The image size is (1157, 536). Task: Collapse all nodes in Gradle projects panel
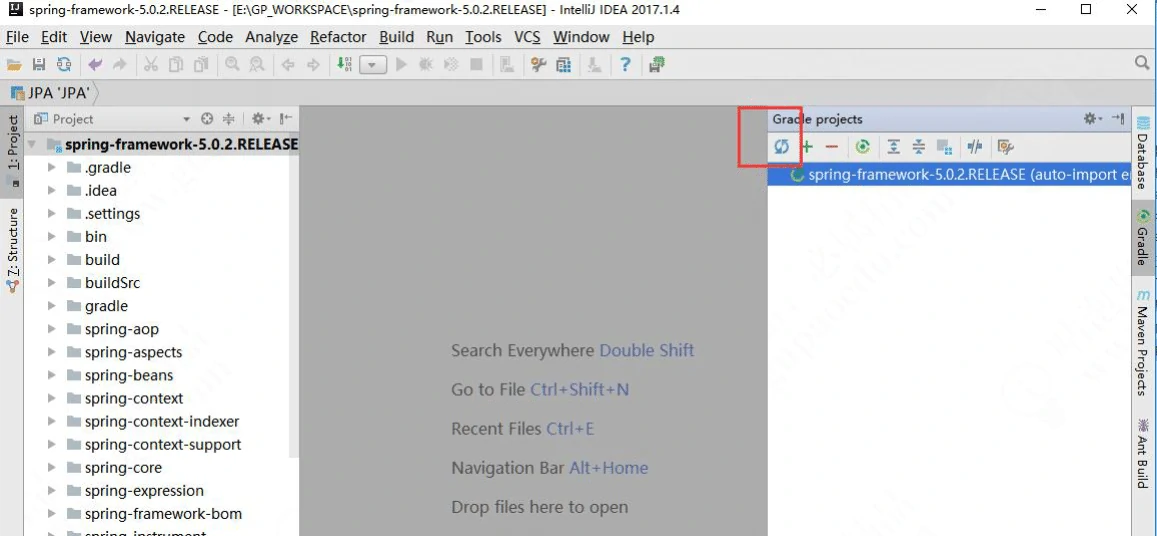(918, 147)
